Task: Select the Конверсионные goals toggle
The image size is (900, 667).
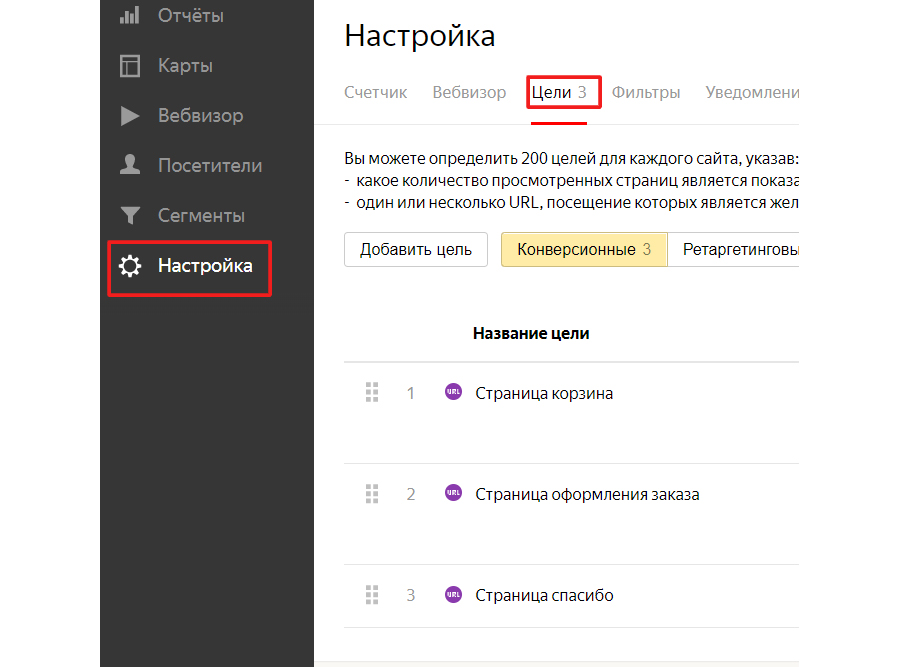Action: [584, 250]
